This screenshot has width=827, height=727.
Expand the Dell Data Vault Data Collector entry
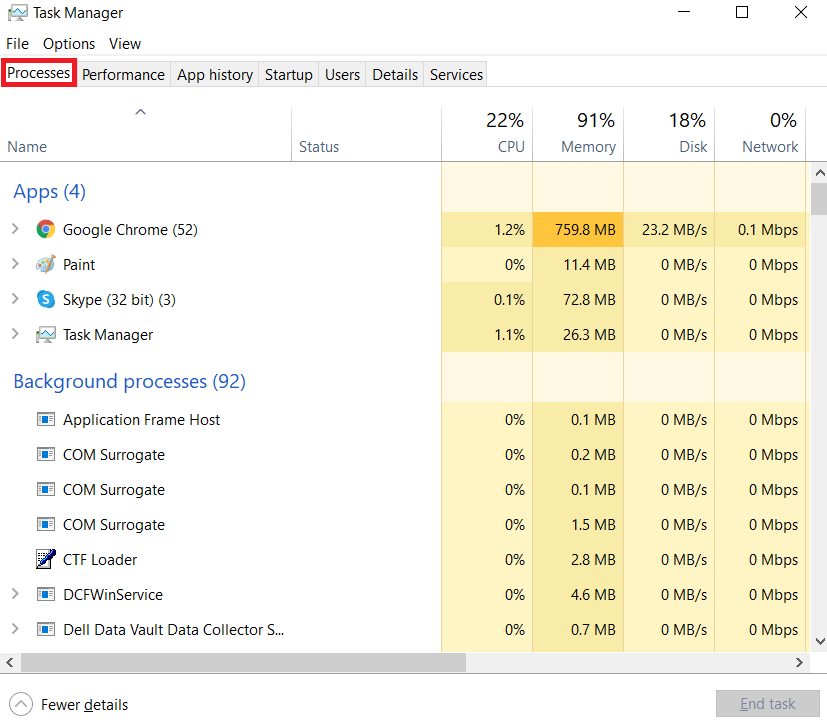15,629
